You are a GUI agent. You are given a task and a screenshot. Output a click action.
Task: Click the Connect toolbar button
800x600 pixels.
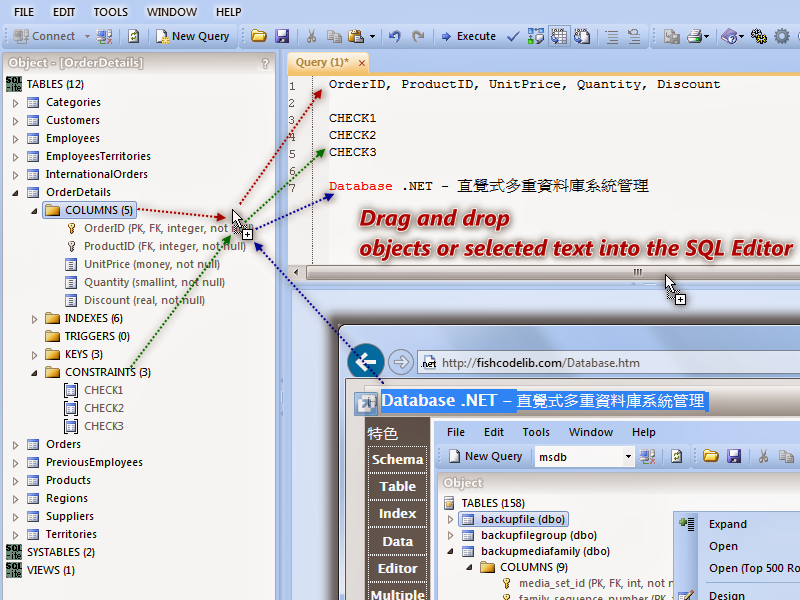44,36
